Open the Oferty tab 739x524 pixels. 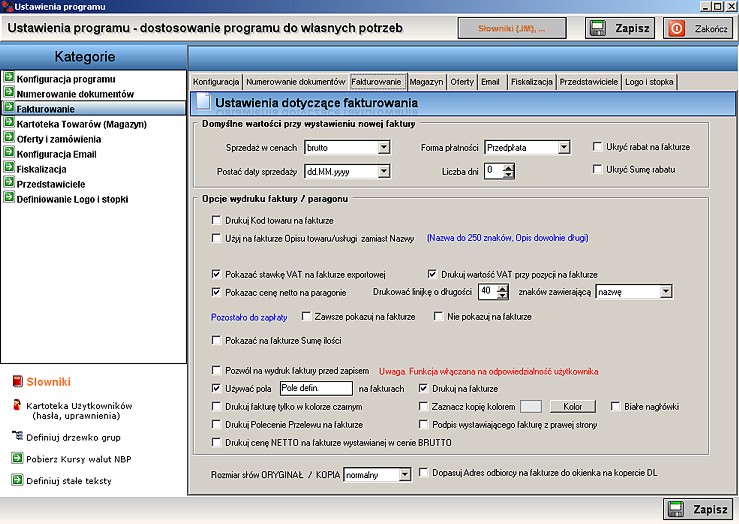click(x=462, y=82)
